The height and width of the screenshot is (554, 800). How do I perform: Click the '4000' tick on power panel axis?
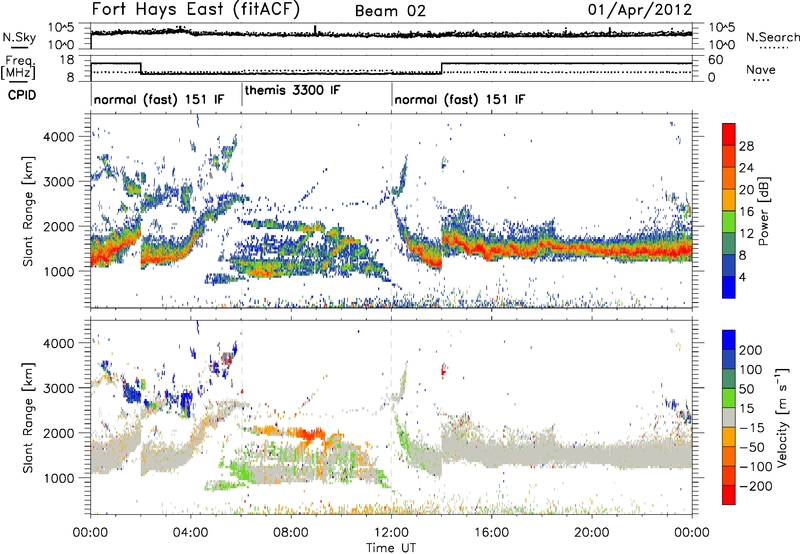tap(58, 137)
